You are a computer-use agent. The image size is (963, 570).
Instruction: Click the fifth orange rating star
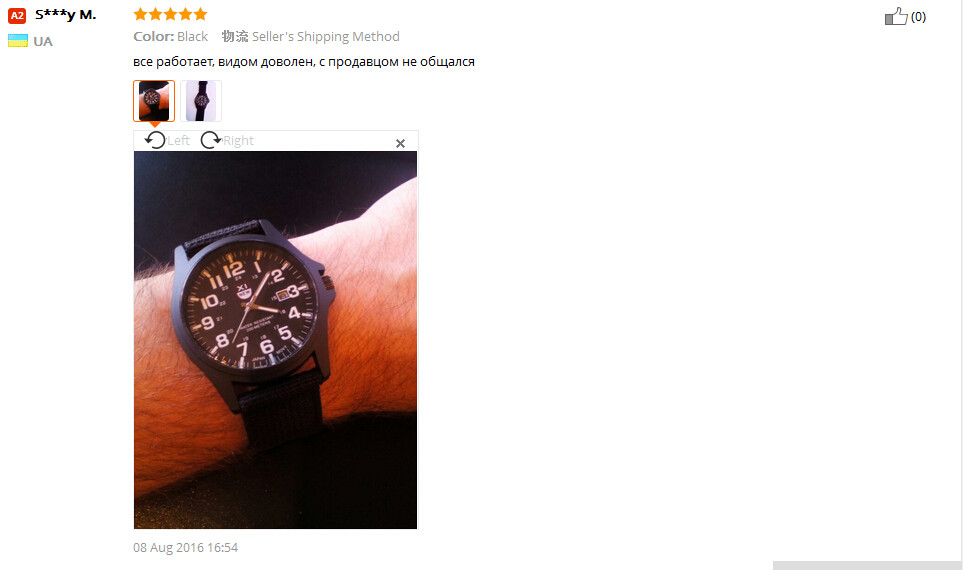200,14
